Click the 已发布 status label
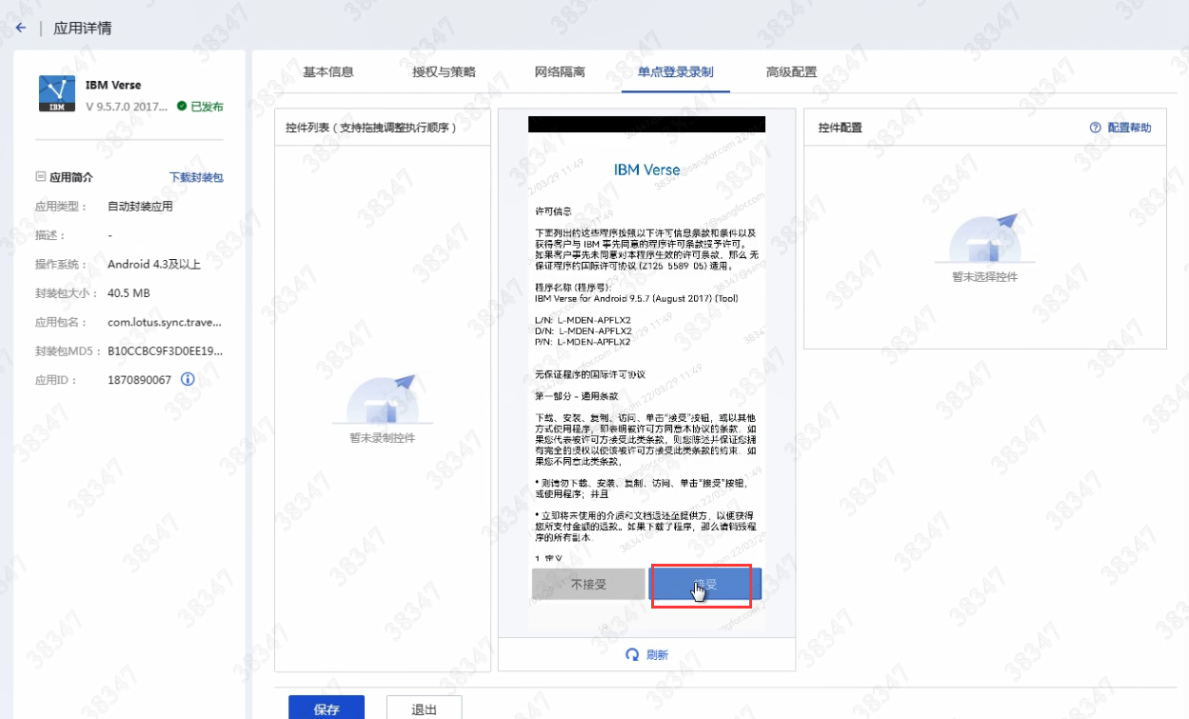Viewport: 1189px width, 719px height. point(207,106)
